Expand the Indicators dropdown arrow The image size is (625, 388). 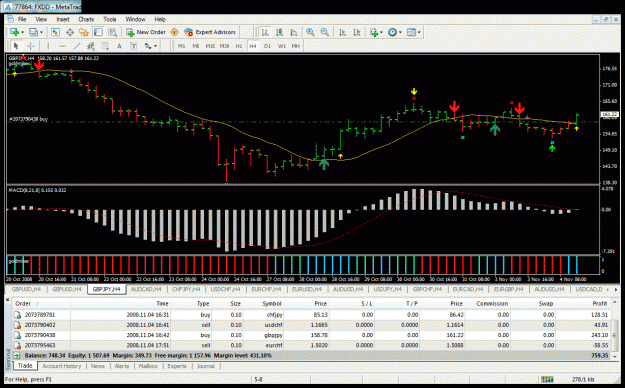point(381,32)
